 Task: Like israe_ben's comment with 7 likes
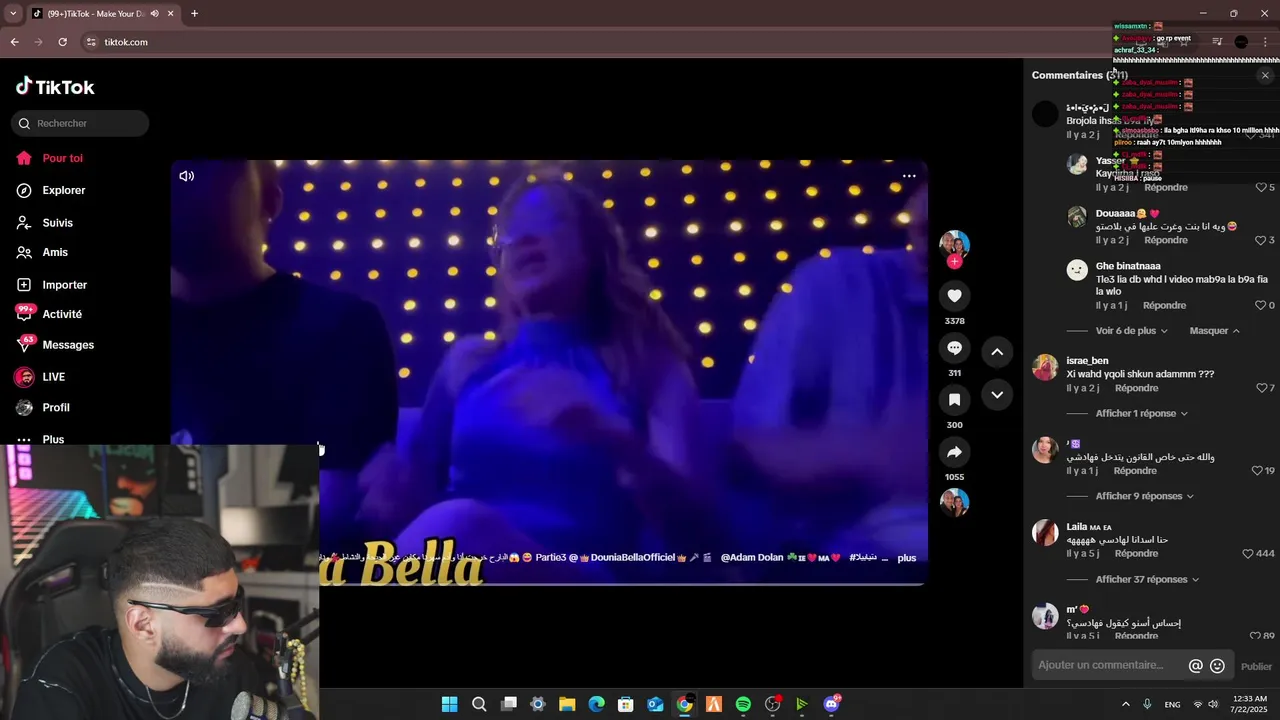click(1260, 388)
